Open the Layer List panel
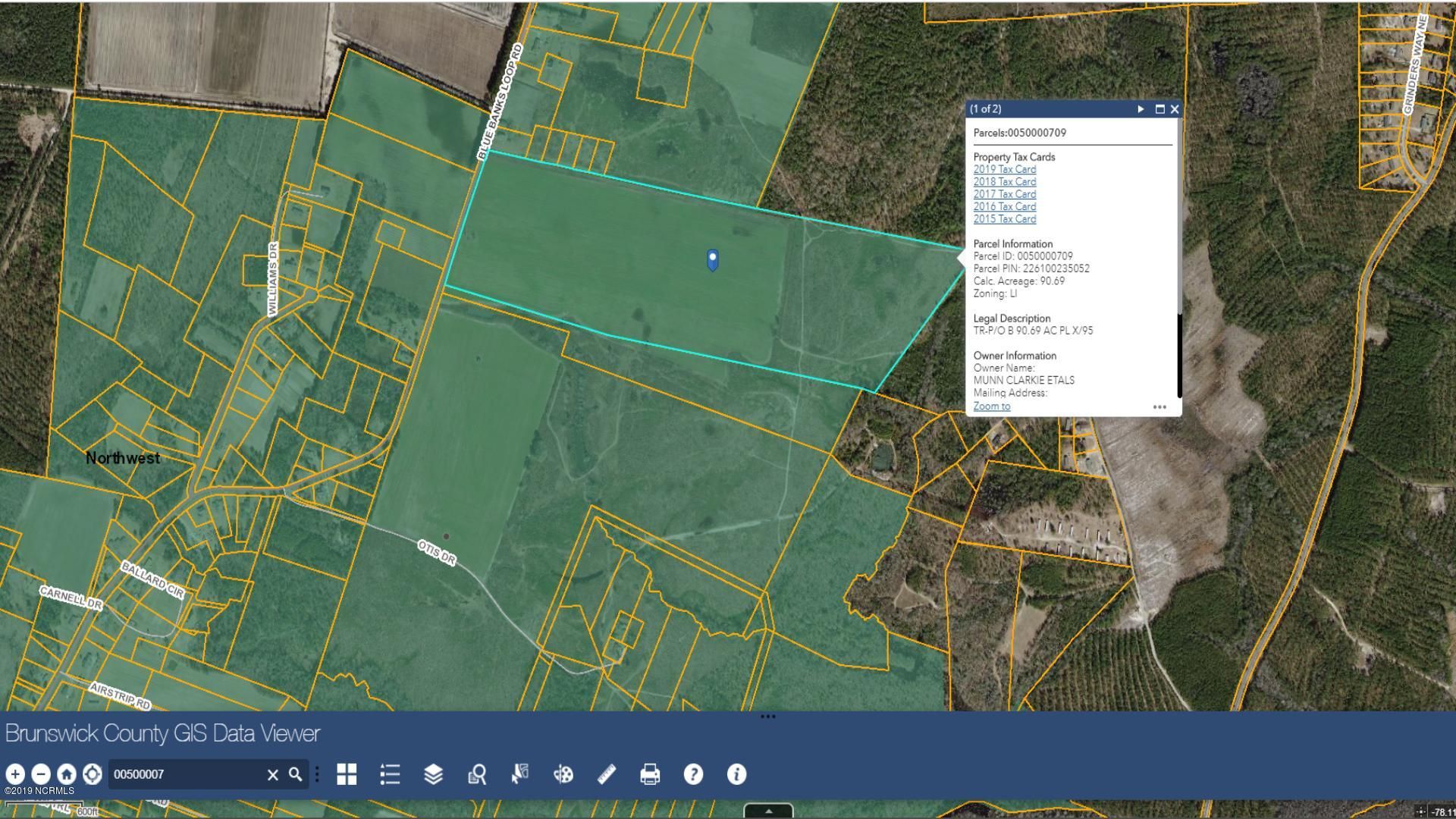The image size is (1456, 819). coord(389,774)
